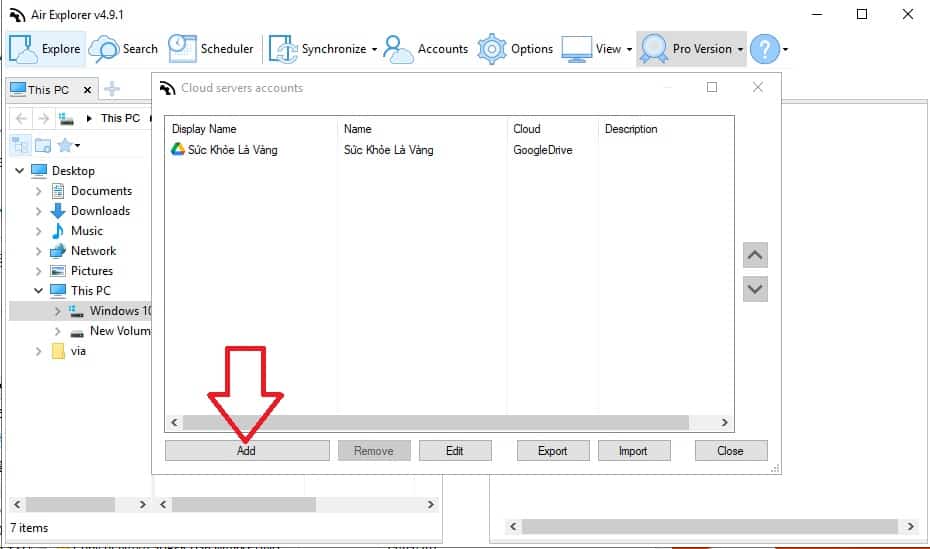Click the dialog Close button
The image size is (930, 549).
(731, 451)
